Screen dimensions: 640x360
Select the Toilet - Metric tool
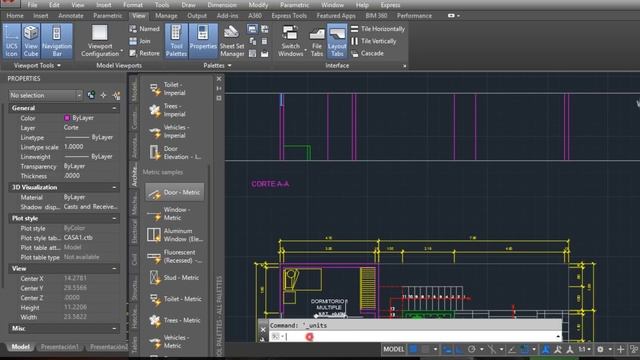pos(175,299)
